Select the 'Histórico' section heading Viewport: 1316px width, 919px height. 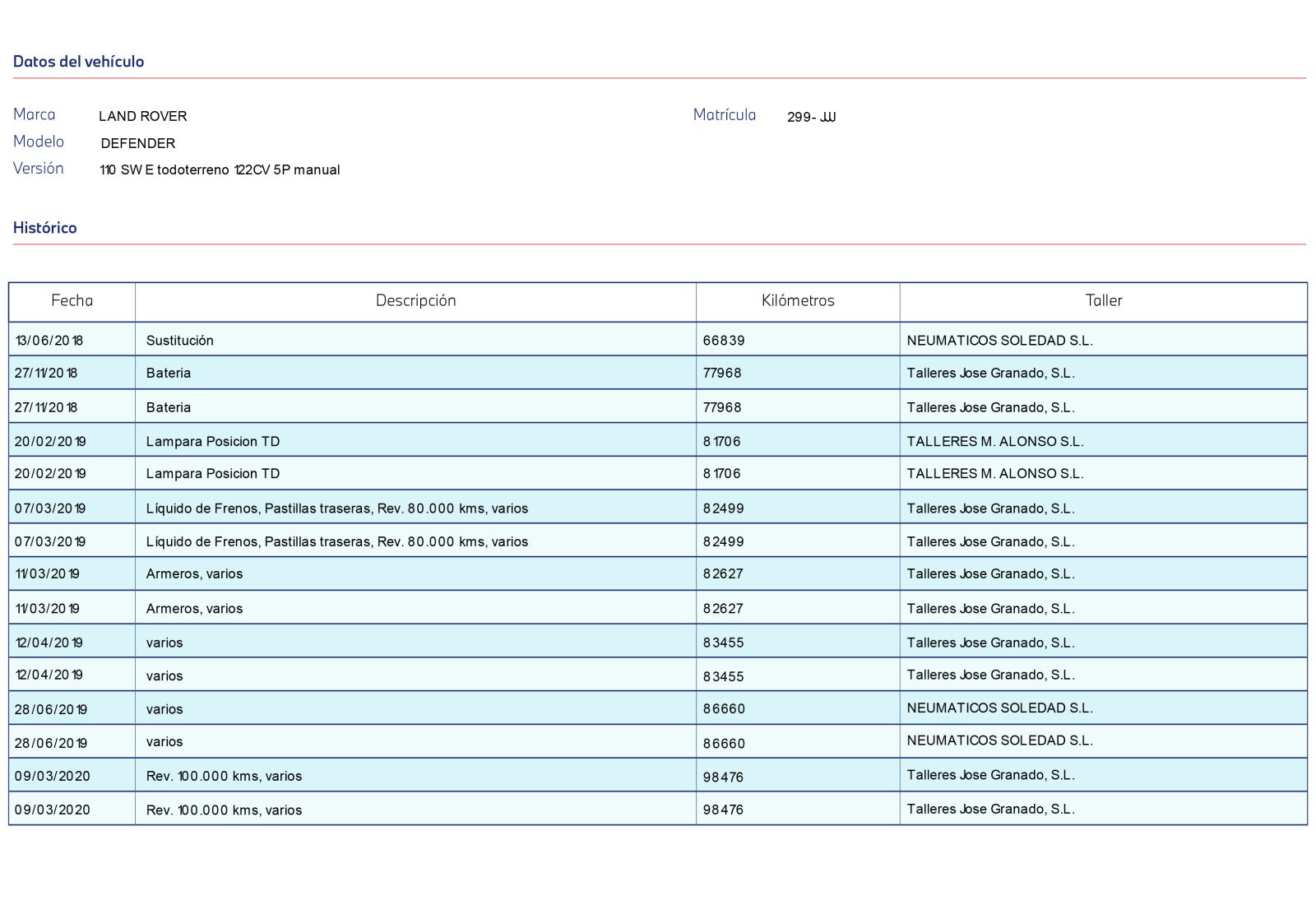44,228
